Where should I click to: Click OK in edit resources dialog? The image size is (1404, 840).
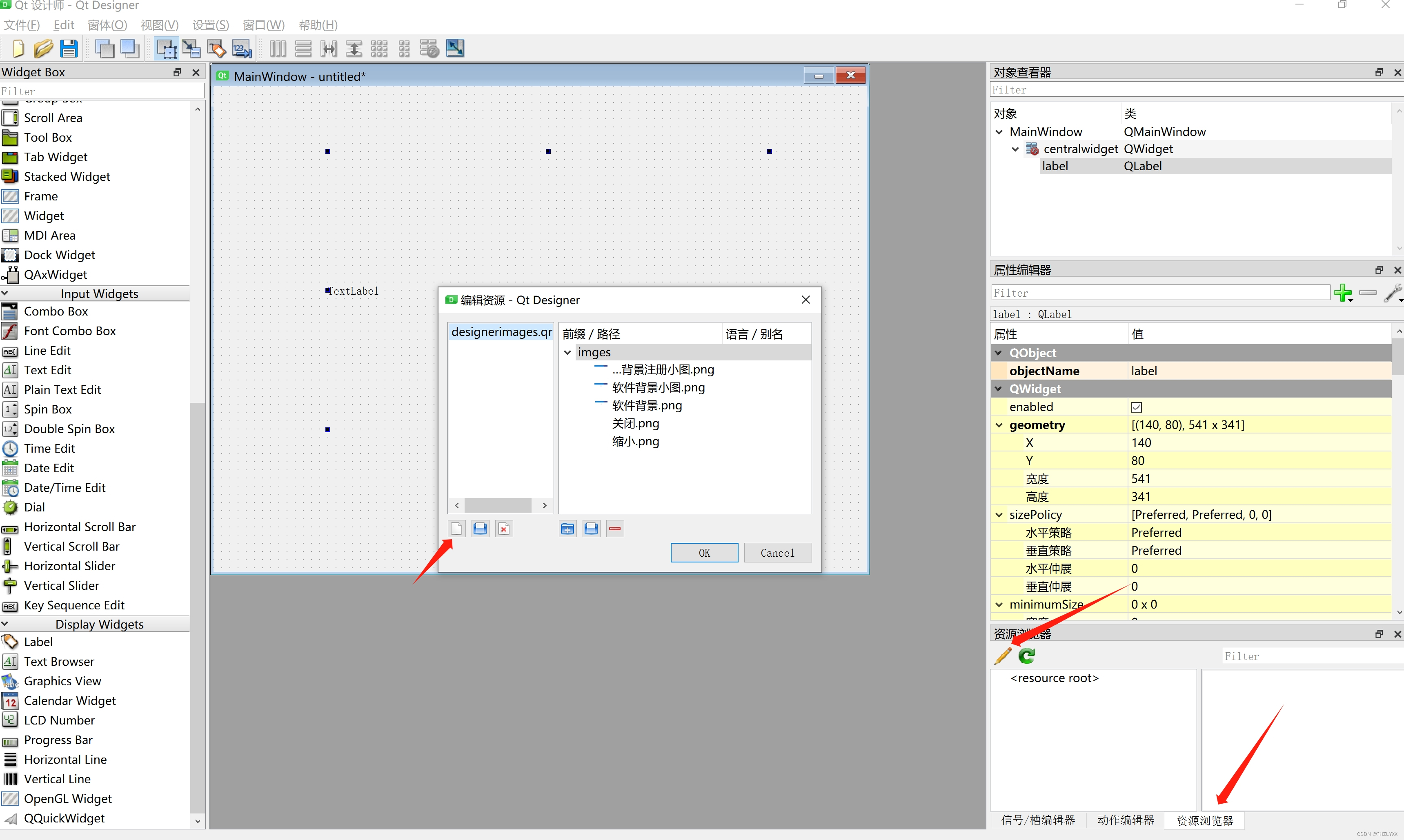pos(704,553)
